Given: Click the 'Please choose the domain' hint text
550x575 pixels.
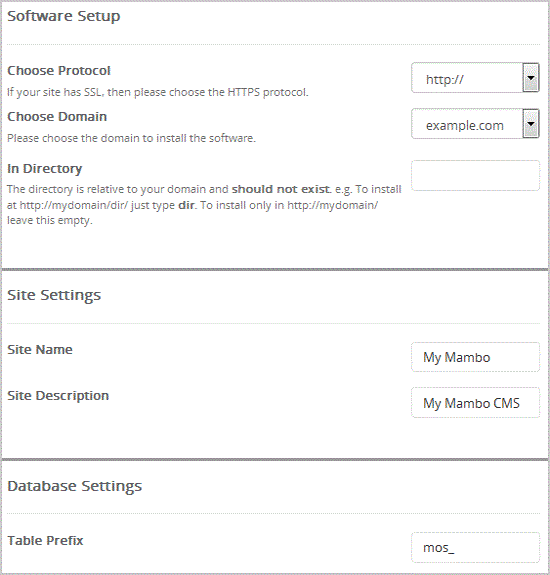Looking at the screenshot, I should (131, 138).
